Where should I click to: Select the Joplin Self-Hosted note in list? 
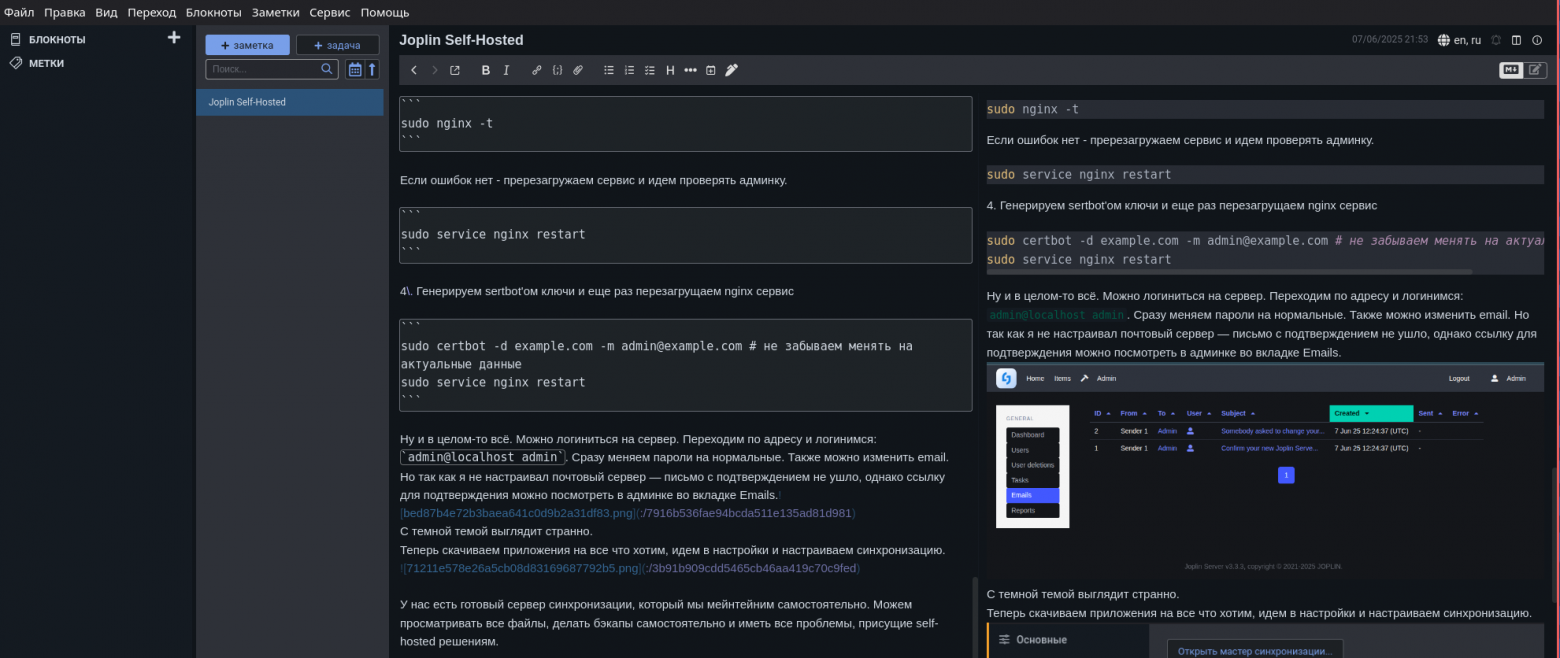point(290,102)
